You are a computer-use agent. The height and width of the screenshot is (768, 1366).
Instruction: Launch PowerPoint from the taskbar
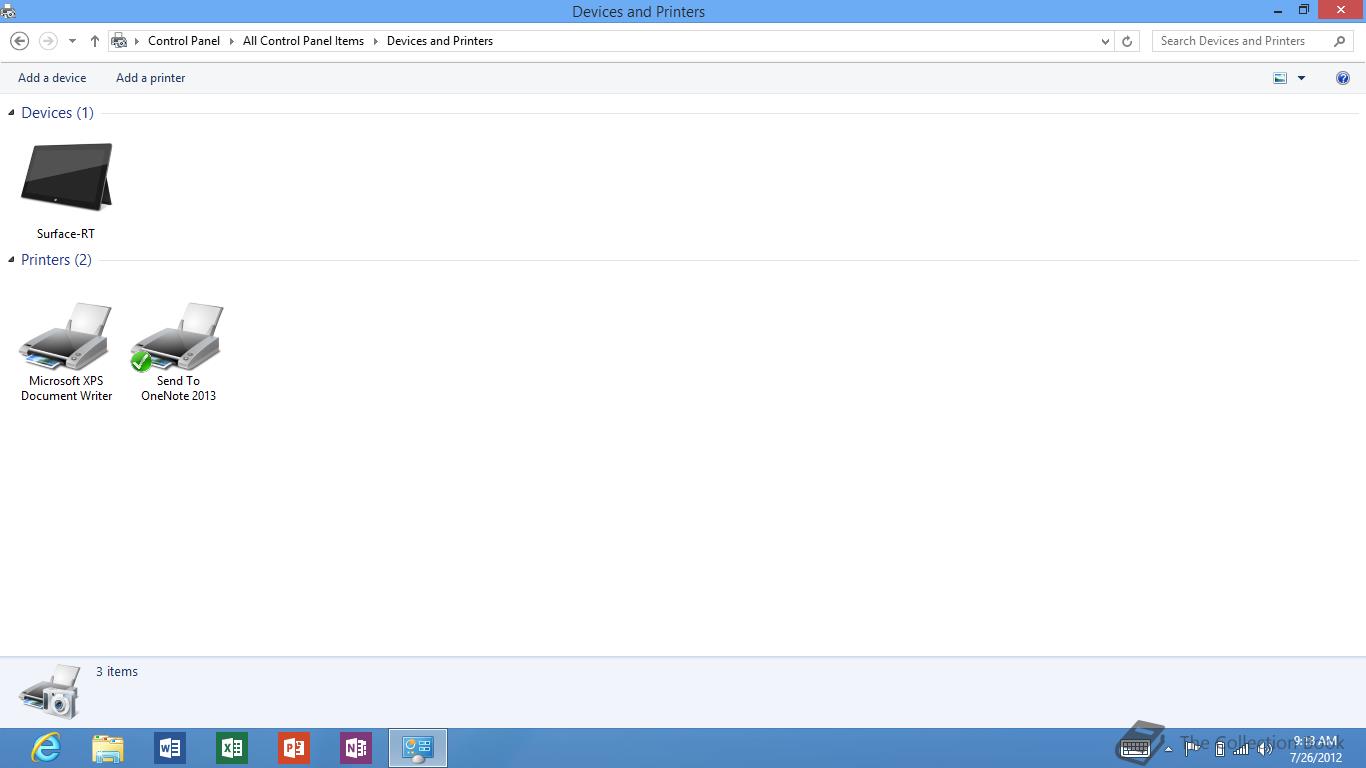[294, 748]
